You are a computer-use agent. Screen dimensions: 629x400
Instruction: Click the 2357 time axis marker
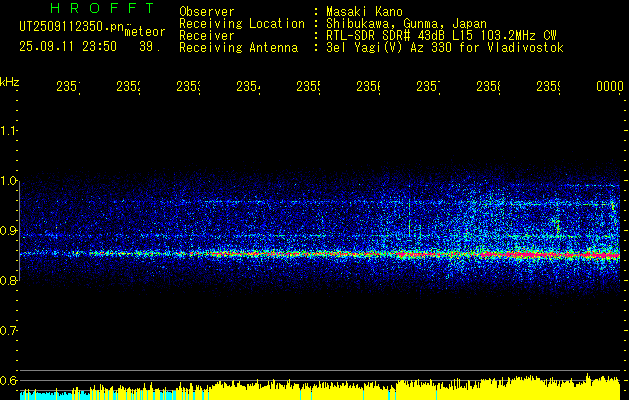(428, 86)
